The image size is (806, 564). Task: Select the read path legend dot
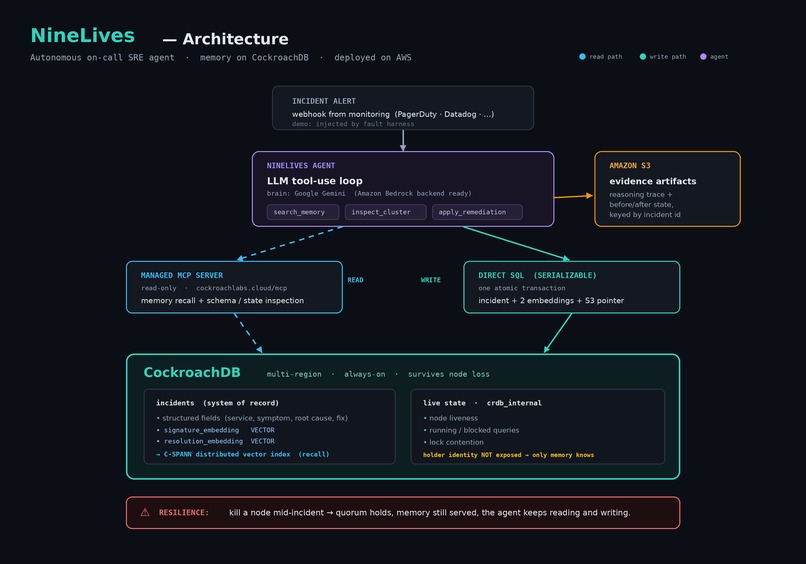[582, 57]
